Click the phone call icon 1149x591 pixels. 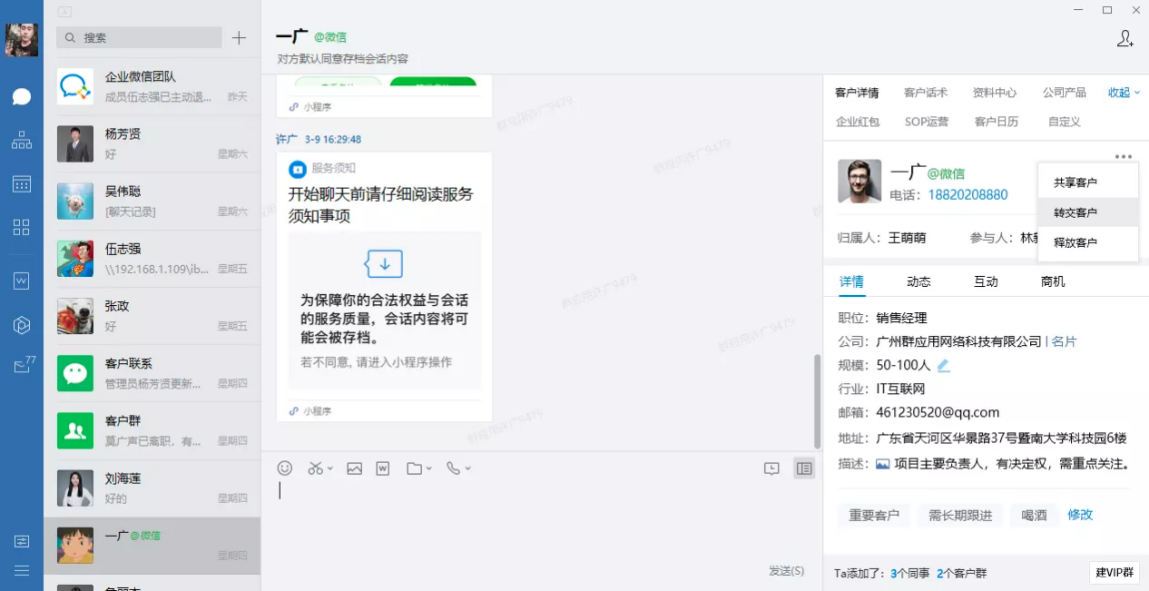point(454,468)
